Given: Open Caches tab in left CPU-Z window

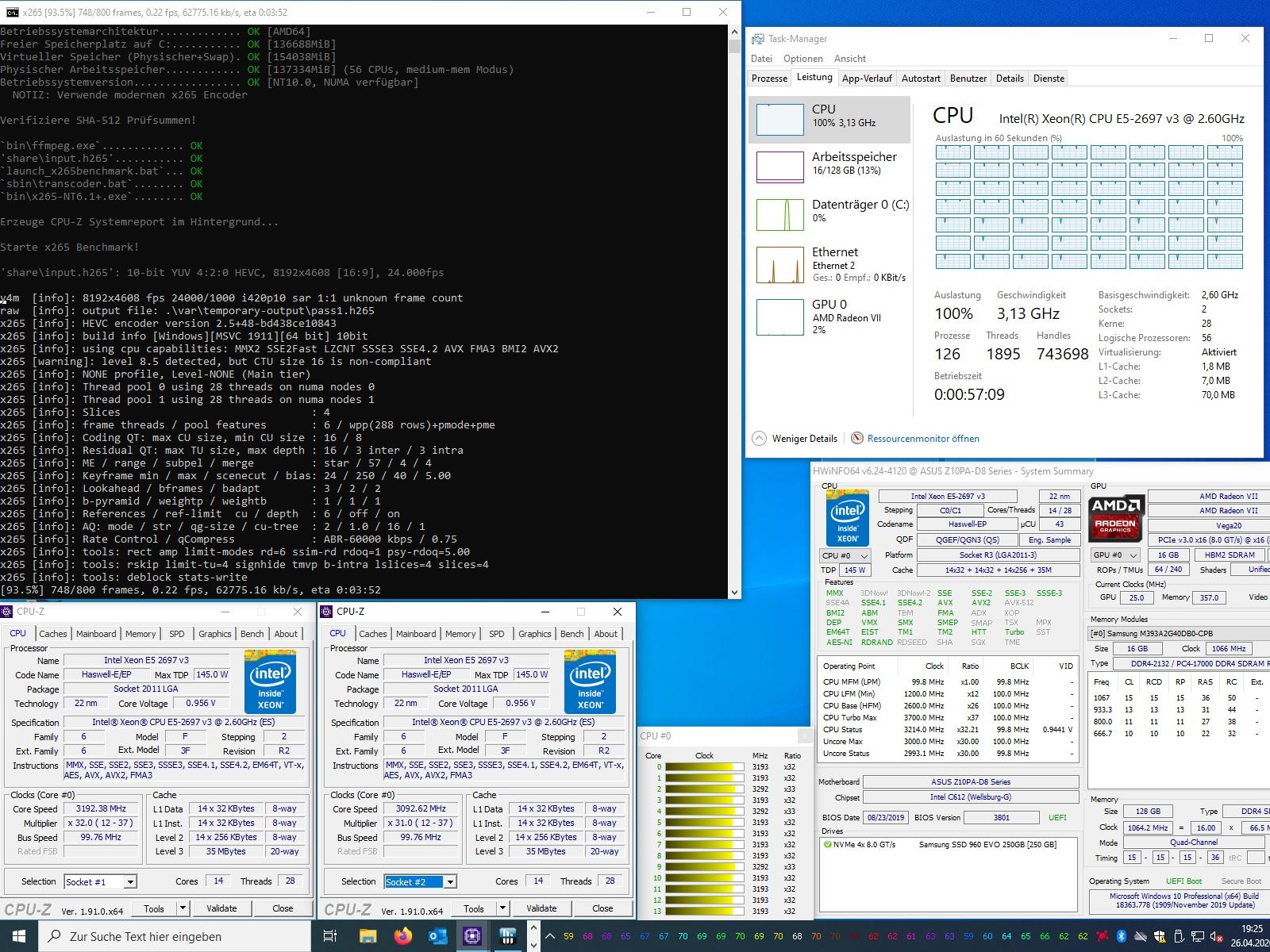Looking at the screenshot, I should [52, 634].
